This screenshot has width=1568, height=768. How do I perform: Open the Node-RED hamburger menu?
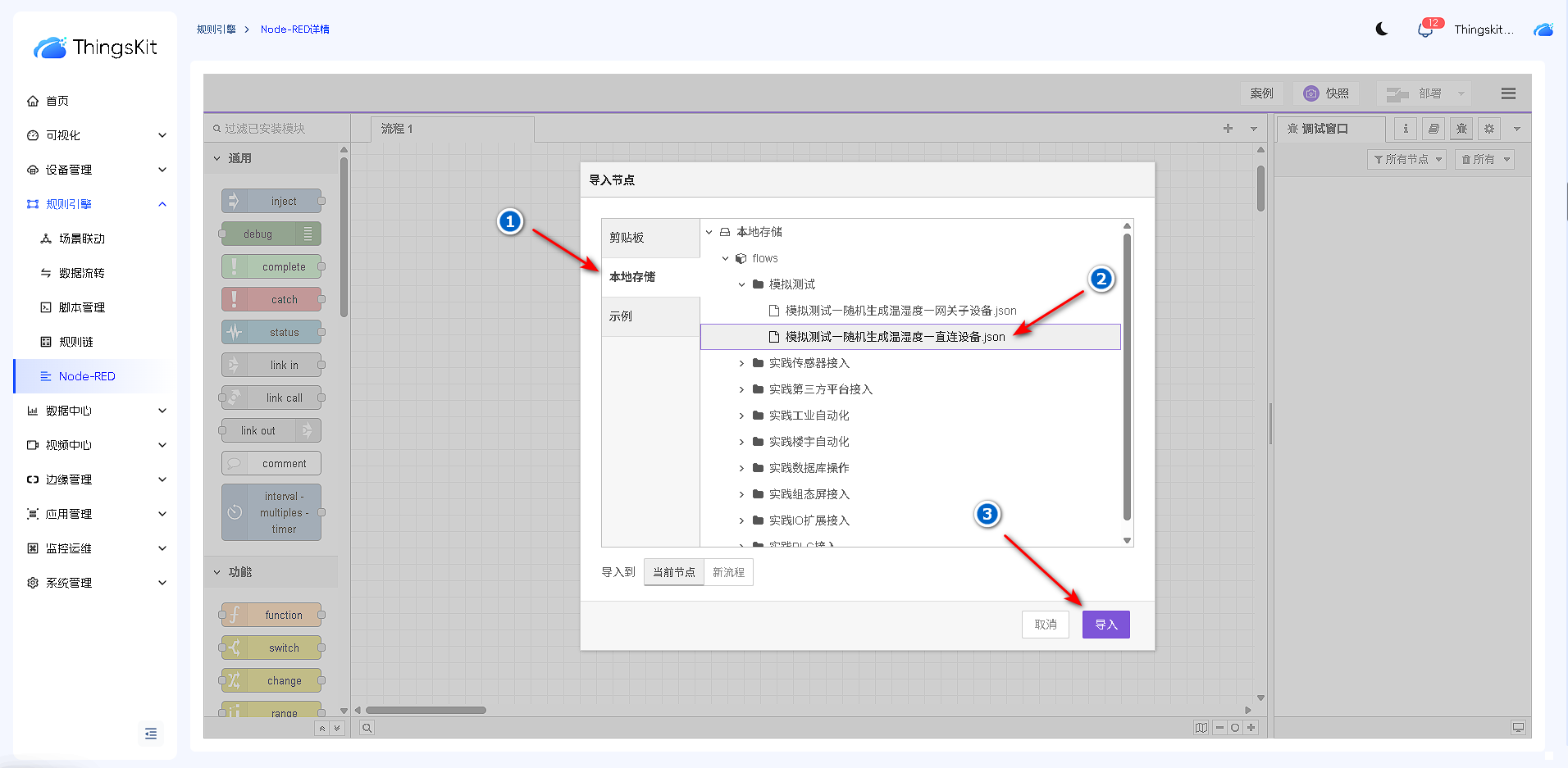pos(1507,93)
